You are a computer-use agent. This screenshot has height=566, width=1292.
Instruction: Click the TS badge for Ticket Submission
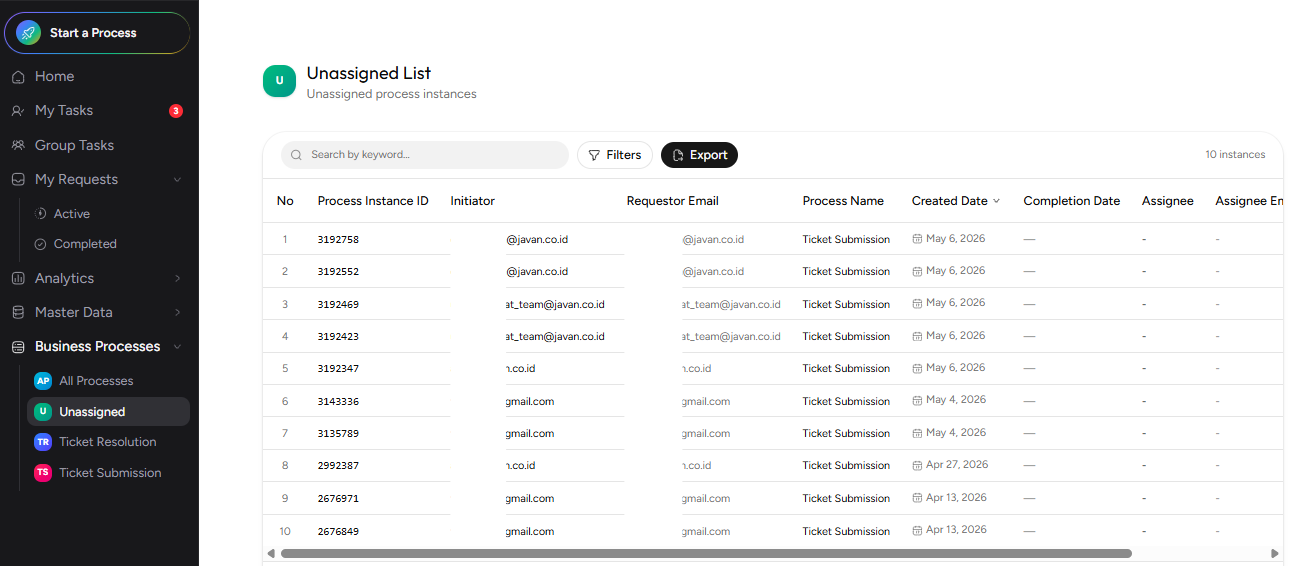pos(43,473)
